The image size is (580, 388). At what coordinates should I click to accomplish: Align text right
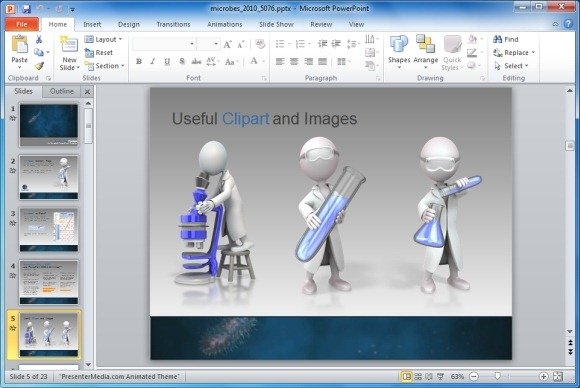308,62
